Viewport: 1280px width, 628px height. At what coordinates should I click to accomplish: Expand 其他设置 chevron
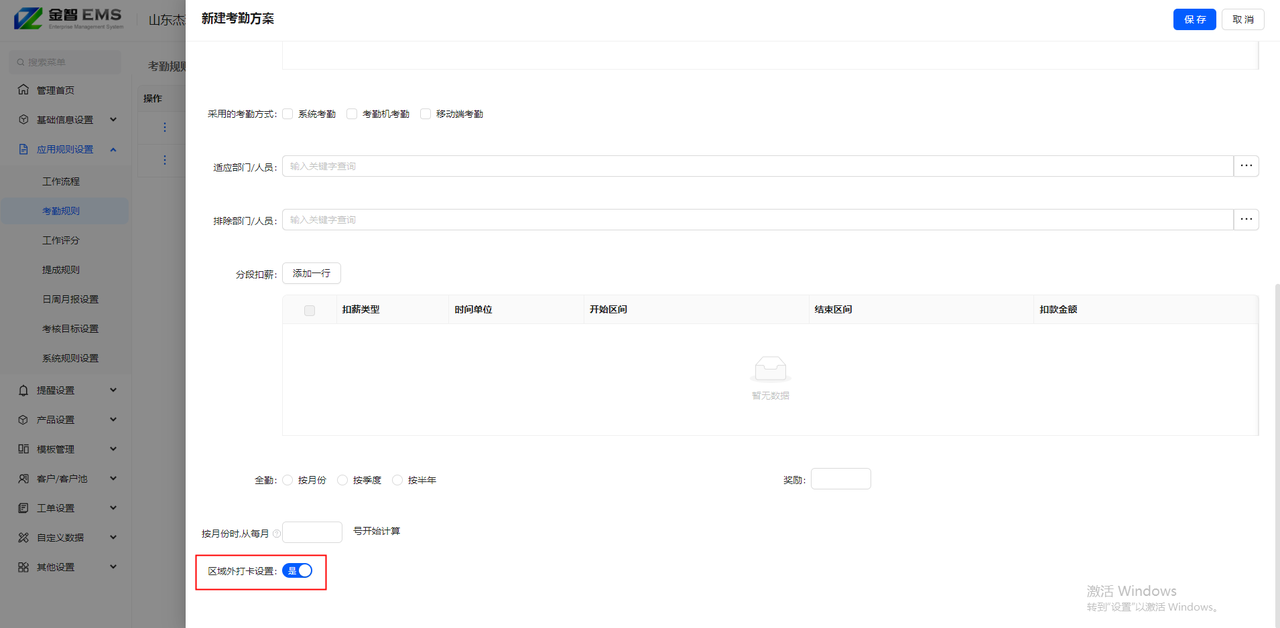(x=113, y=567)
